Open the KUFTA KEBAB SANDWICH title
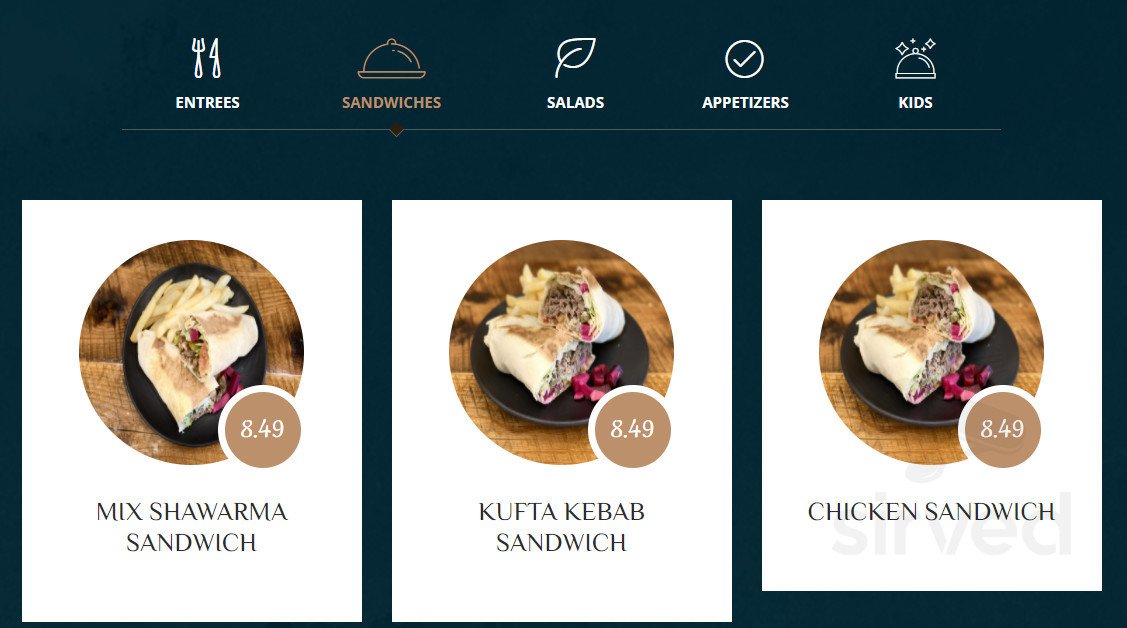1127x628 pixels. click(x=561, y=527)
